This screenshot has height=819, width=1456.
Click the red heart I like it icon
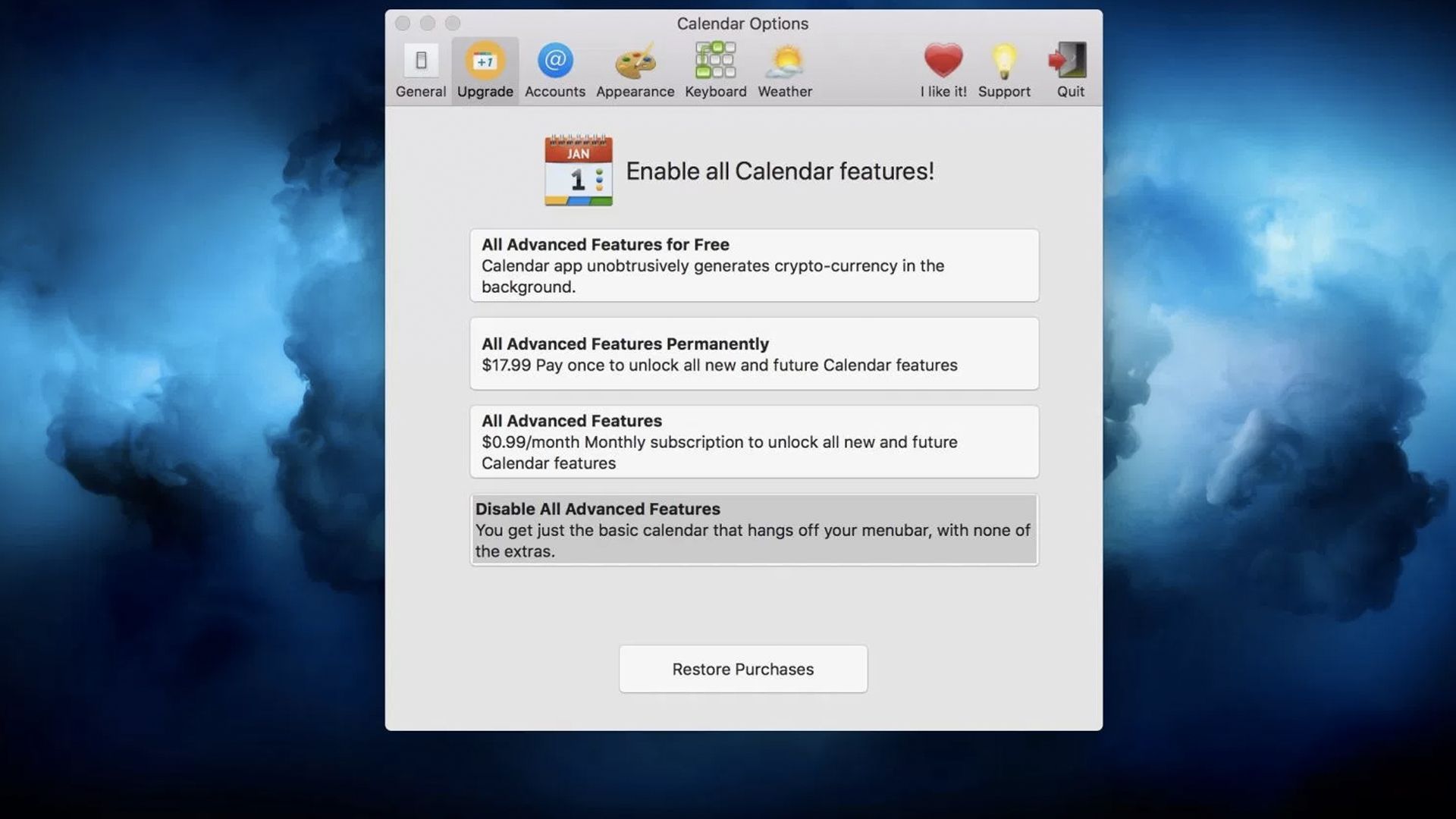pos(943,61)
